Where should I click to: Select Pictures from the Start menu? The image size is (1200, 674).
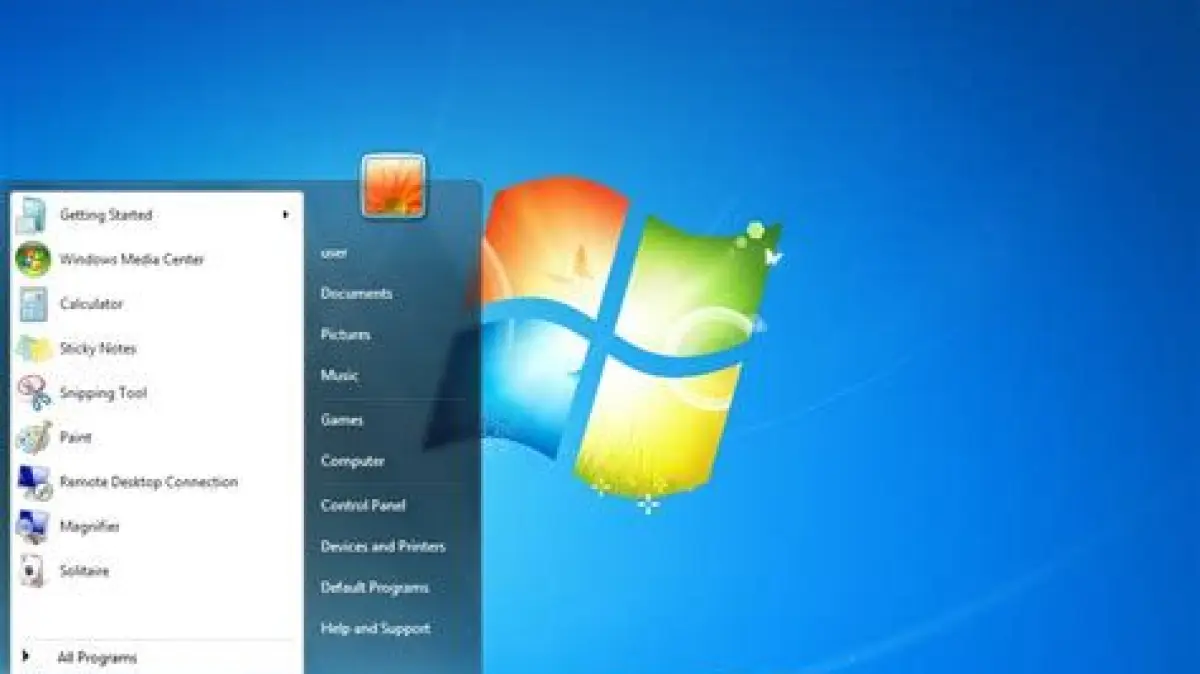[x=345, y=335]
